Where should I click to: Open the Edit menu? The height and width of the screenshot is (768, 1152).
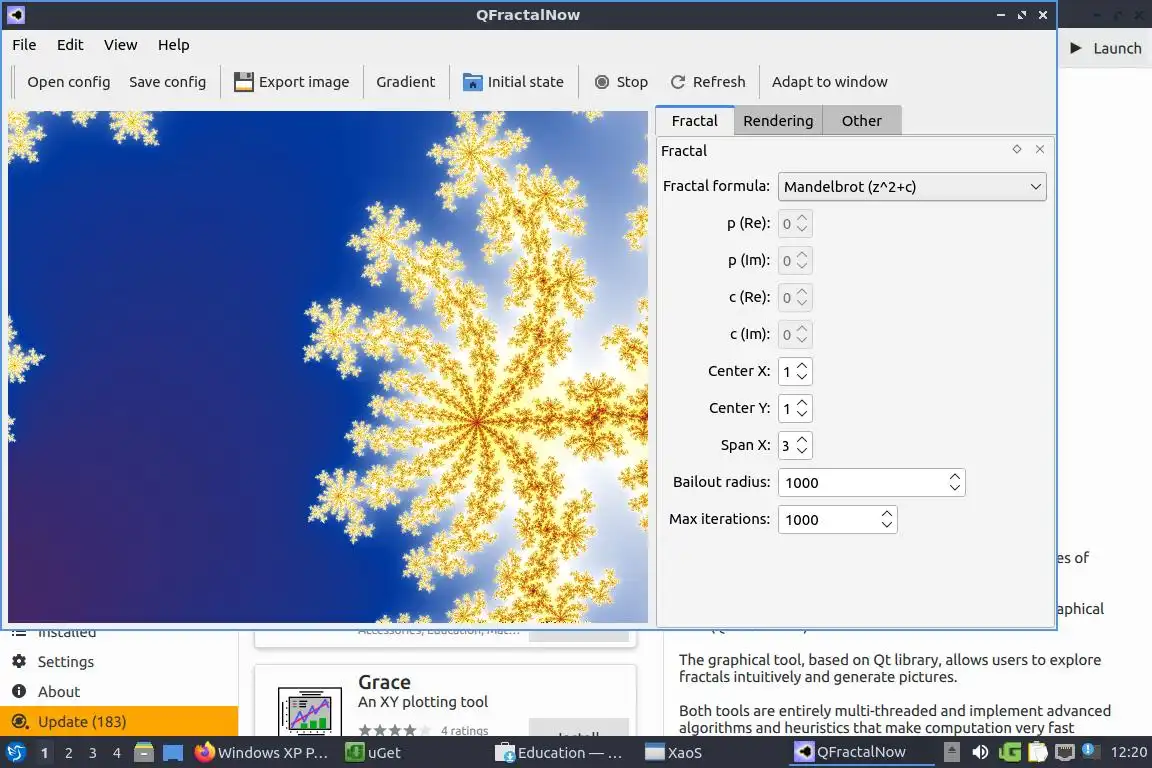70,45
